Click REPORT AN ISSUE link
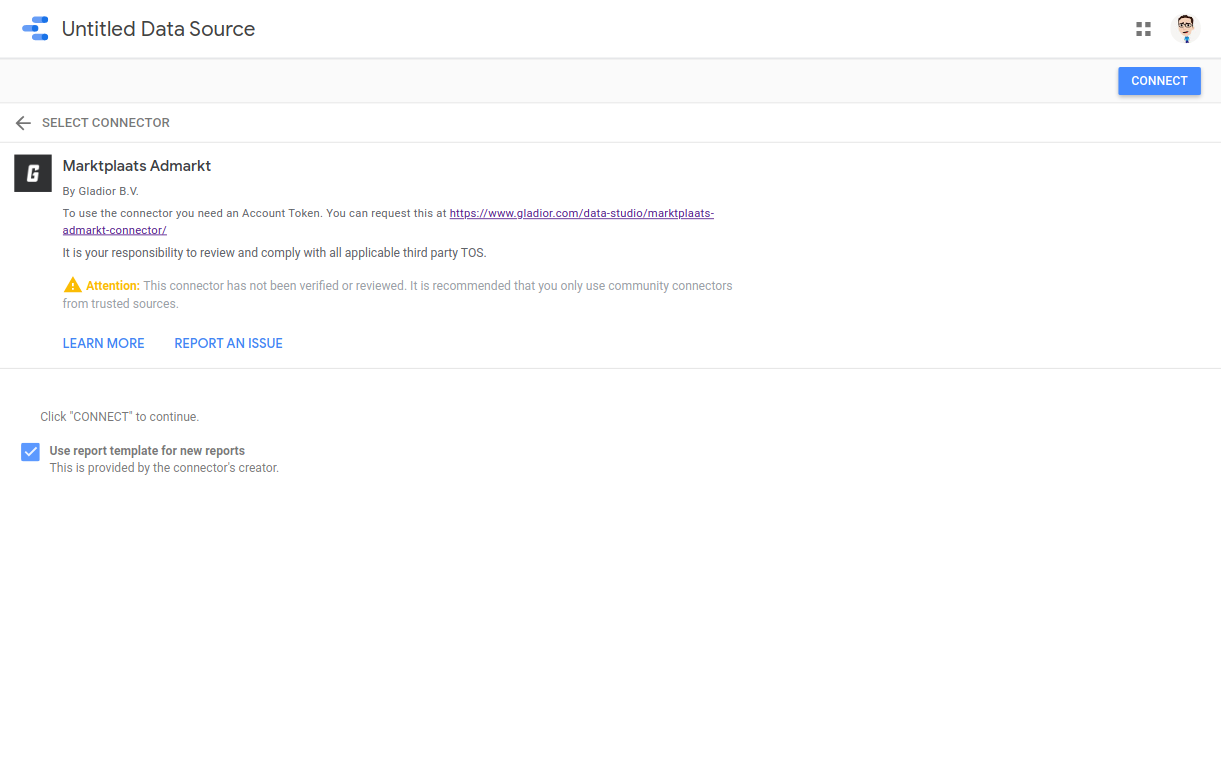The width and height of the screenshot is (1221, 761). [x=228, y=343]
